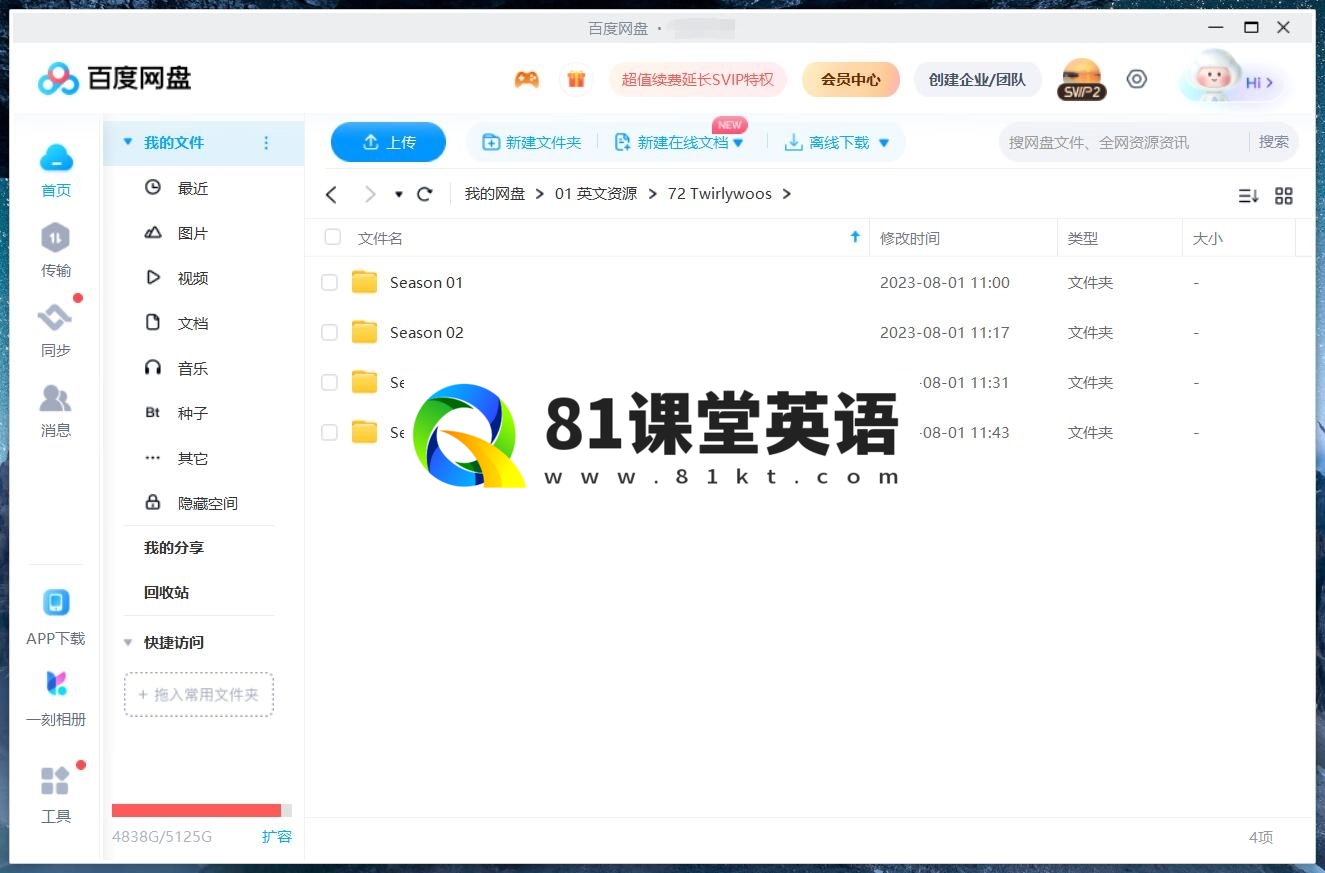Viewport: 1325px width, 873px height.
Task: Focus the 搜网盘文件 search field
Action: coord(1124,142)
